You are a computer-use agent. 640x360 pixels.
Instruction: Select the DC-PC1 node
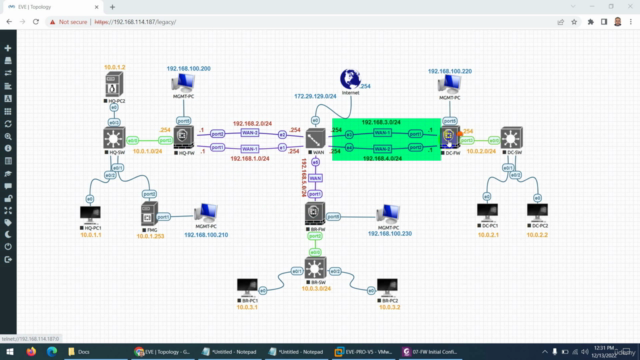(x=487, y=212)
